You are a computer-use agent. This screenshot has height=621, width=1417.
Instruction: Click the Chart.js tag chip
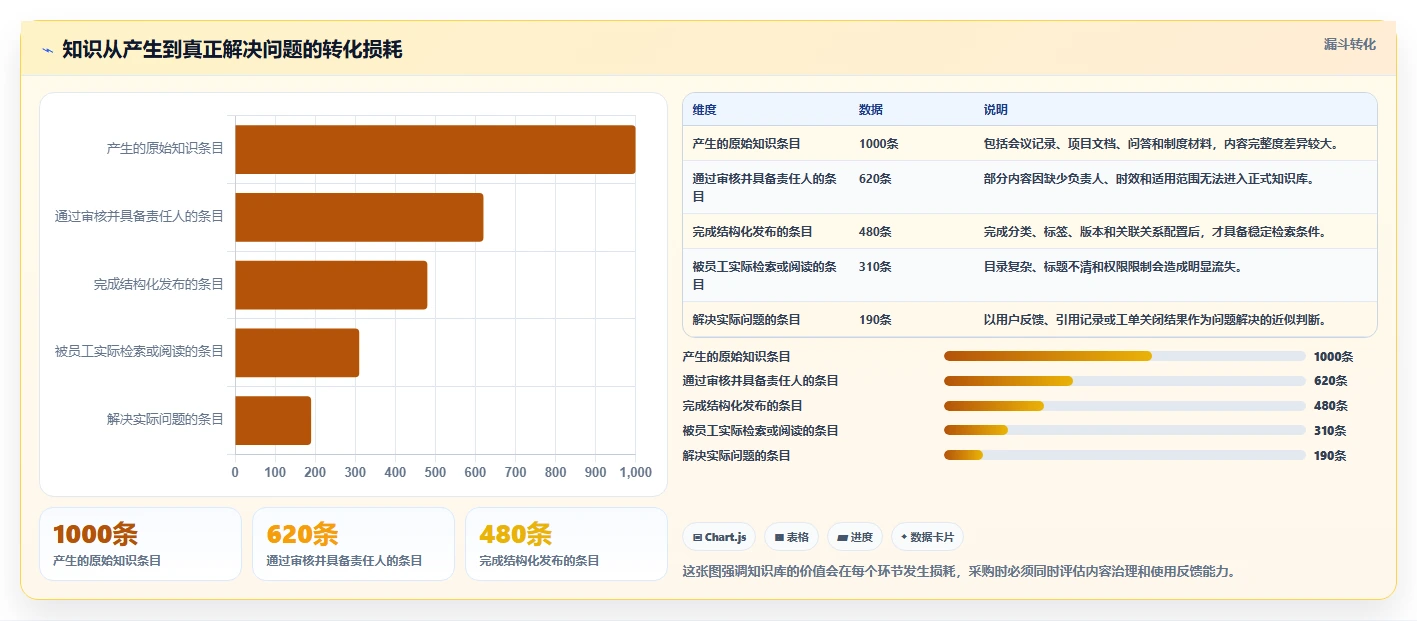719,537
